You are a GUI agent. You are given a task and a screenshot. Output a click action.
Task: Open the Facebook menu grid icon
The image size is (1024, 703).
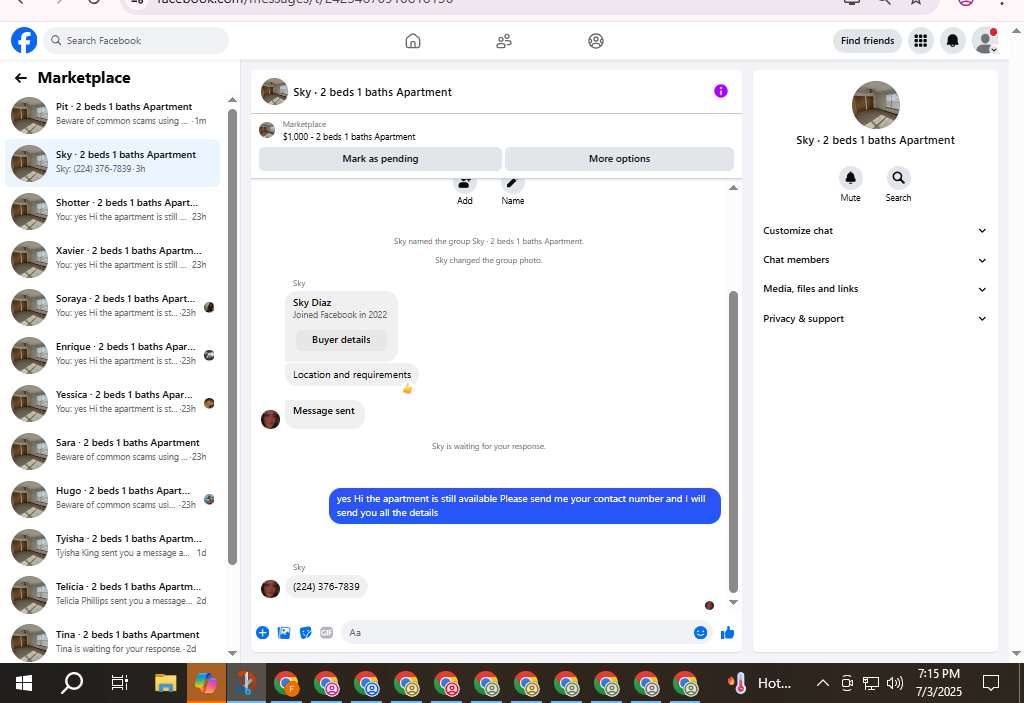pos(921,41)
